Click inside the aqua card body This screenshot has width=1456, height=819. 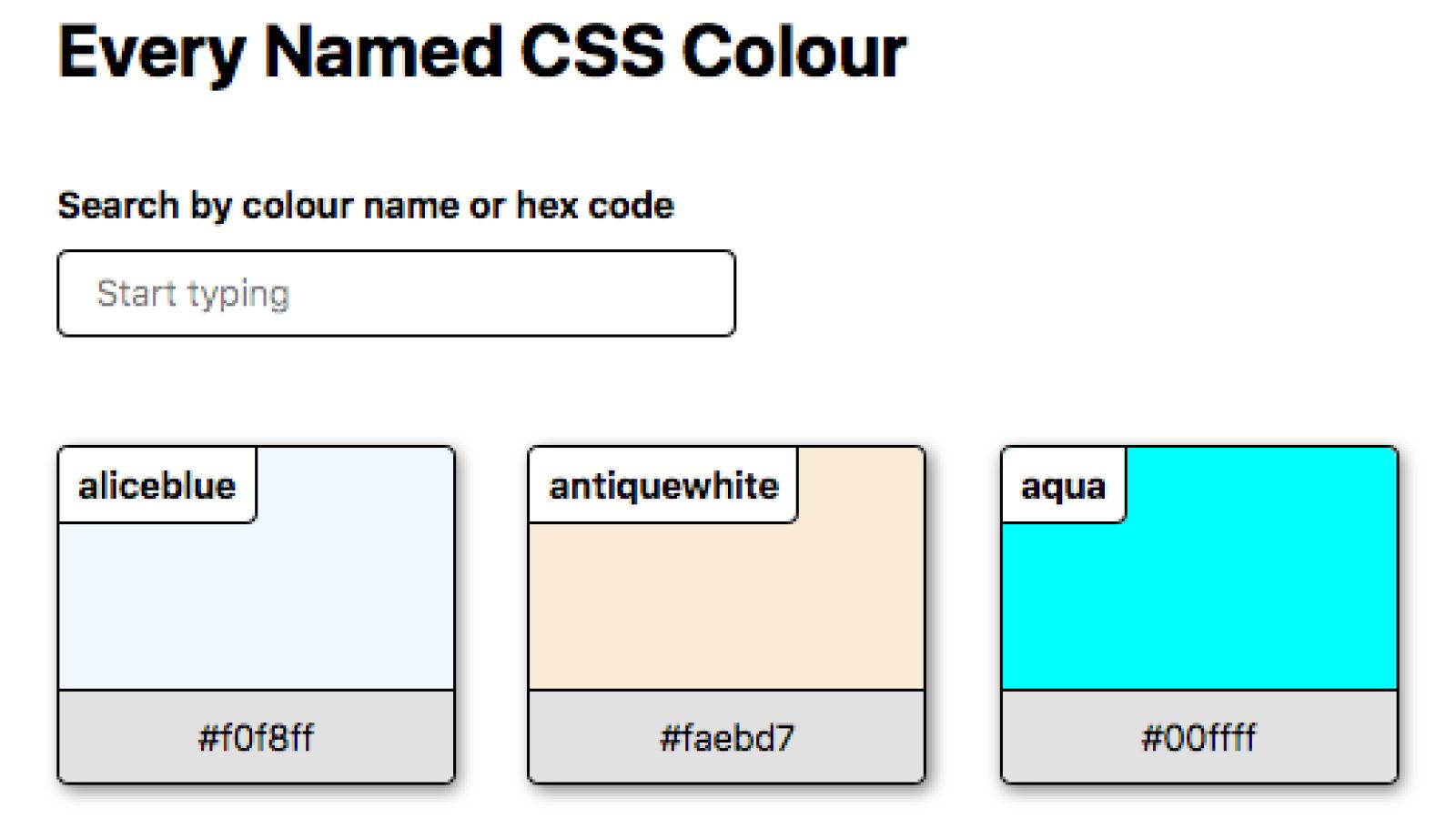1274,601
